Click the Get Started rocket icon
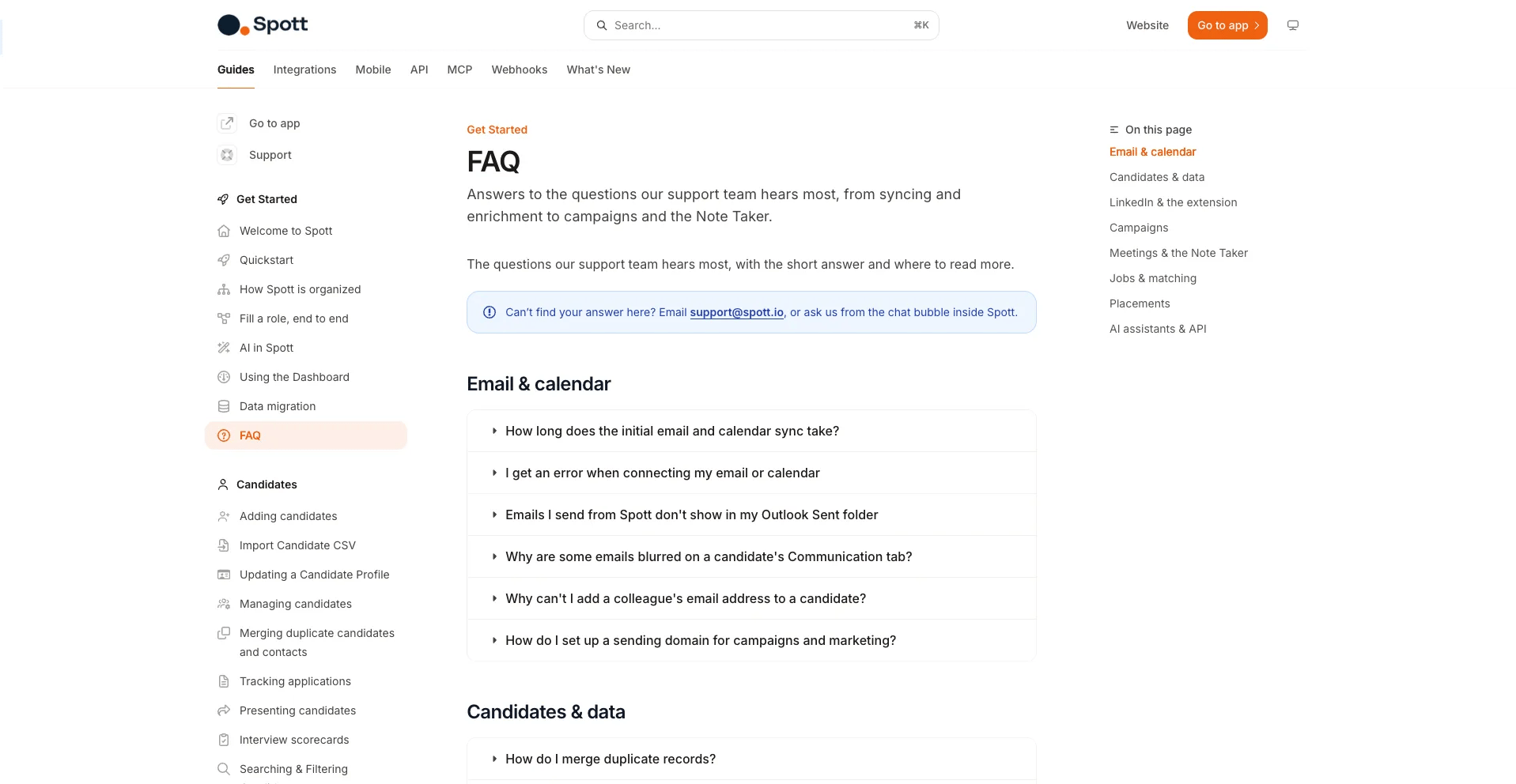1516x784 pixels. [223, 199]
